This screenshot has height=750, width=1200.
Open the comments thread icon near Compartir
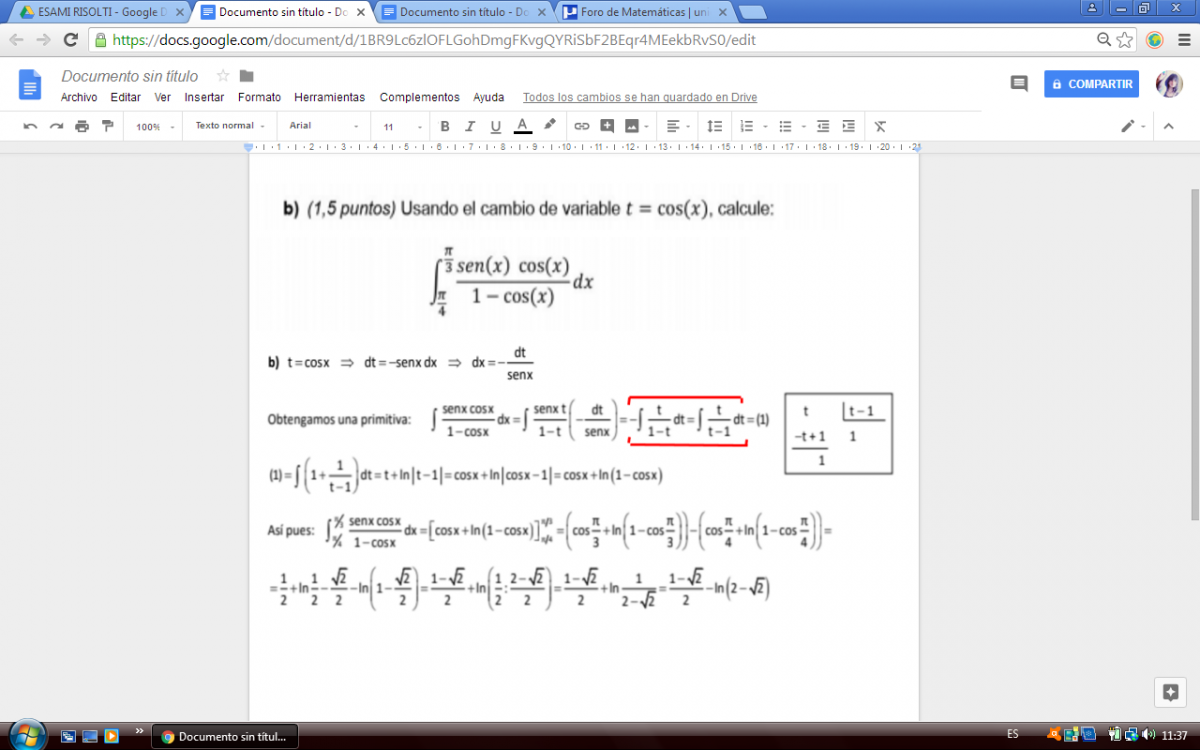(1019, 84)
